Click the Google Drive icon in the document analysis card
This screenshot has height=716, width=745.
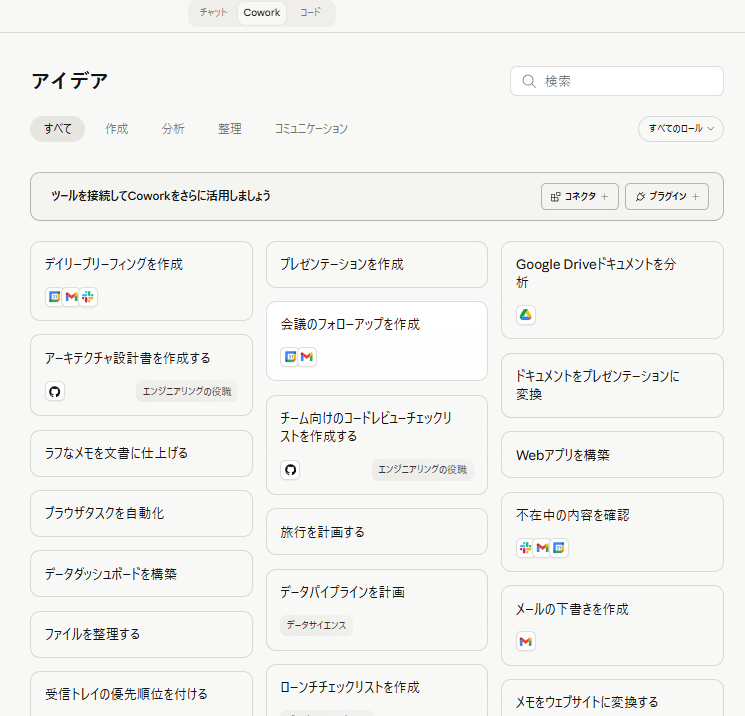(x=526, y=315)
